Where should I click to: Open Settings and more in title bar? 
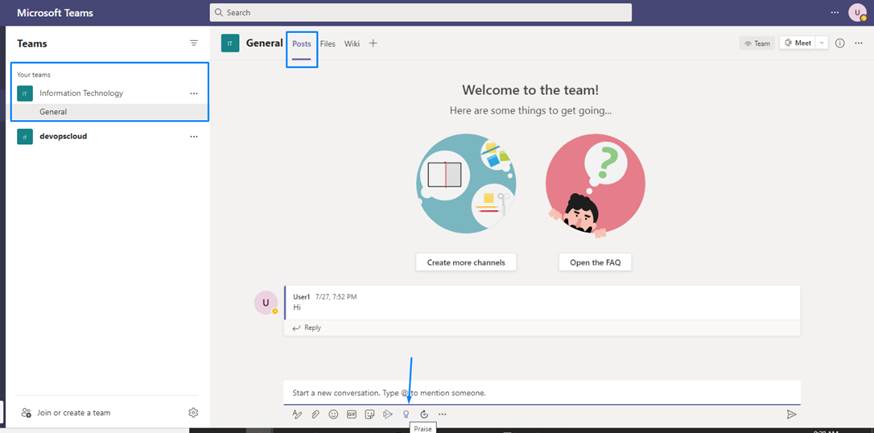(834, 12)
